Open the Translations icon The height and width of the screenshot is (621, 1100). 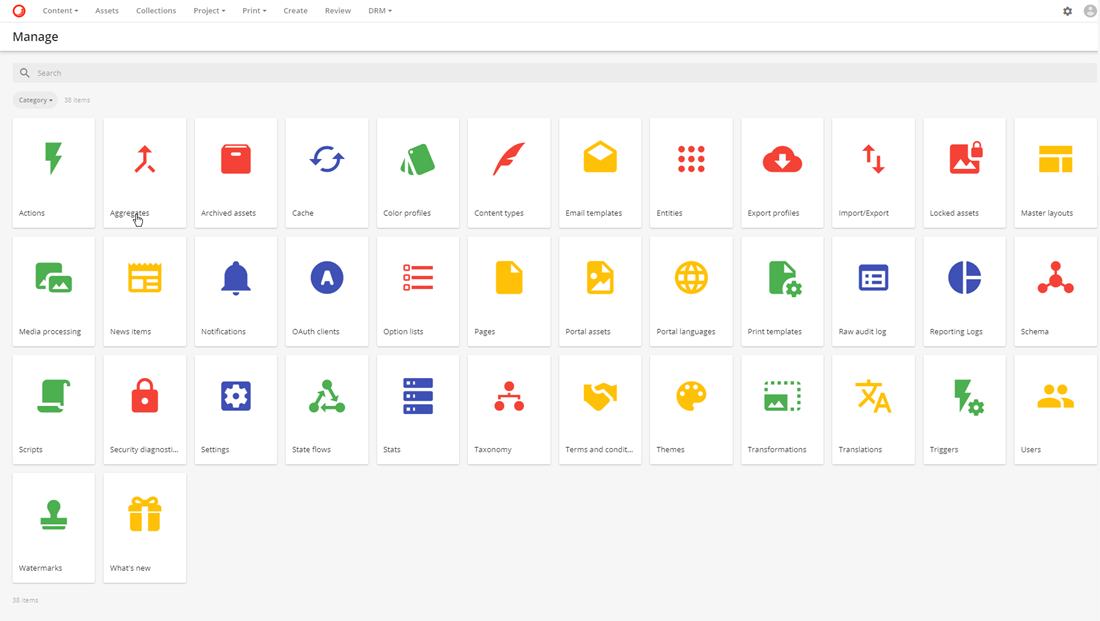coord(872,396)
